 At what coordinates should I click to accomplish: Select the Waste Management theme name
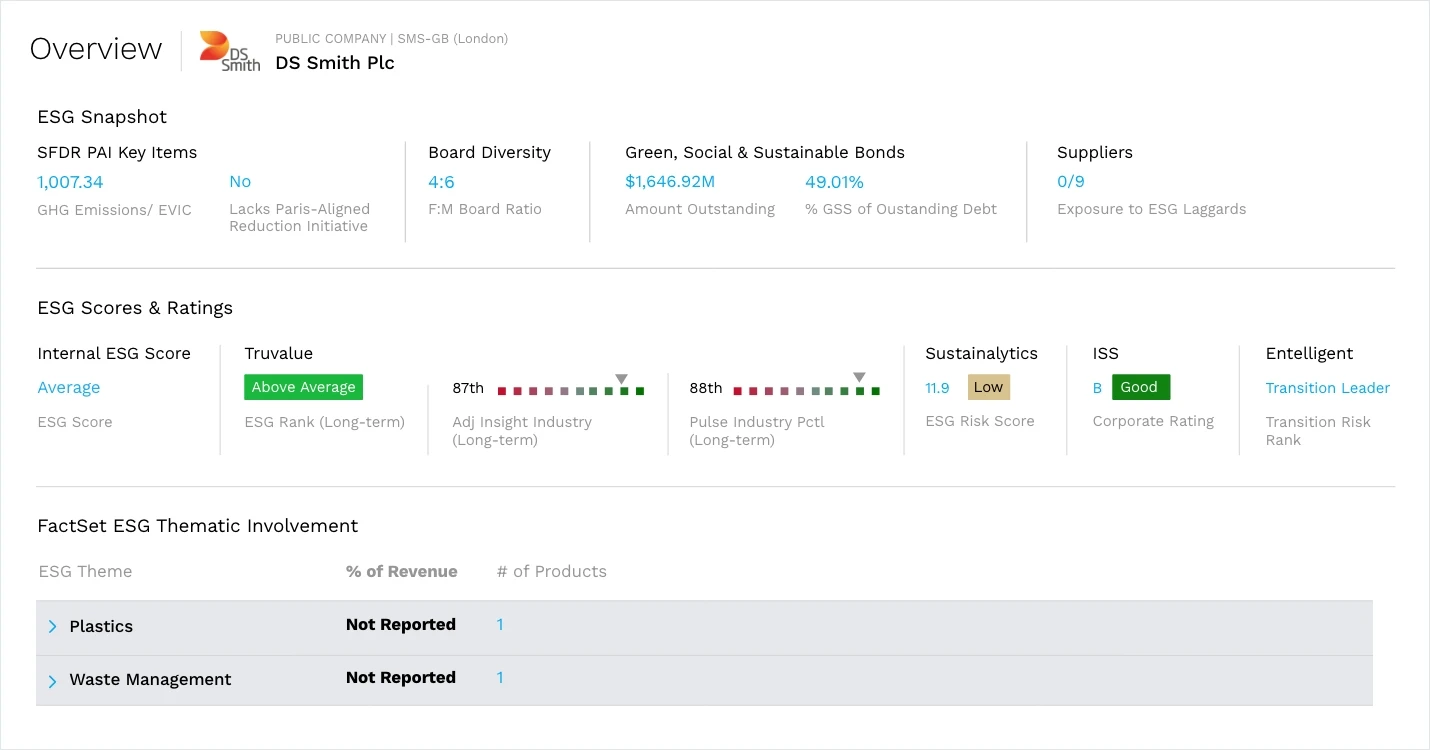(150, 680)
